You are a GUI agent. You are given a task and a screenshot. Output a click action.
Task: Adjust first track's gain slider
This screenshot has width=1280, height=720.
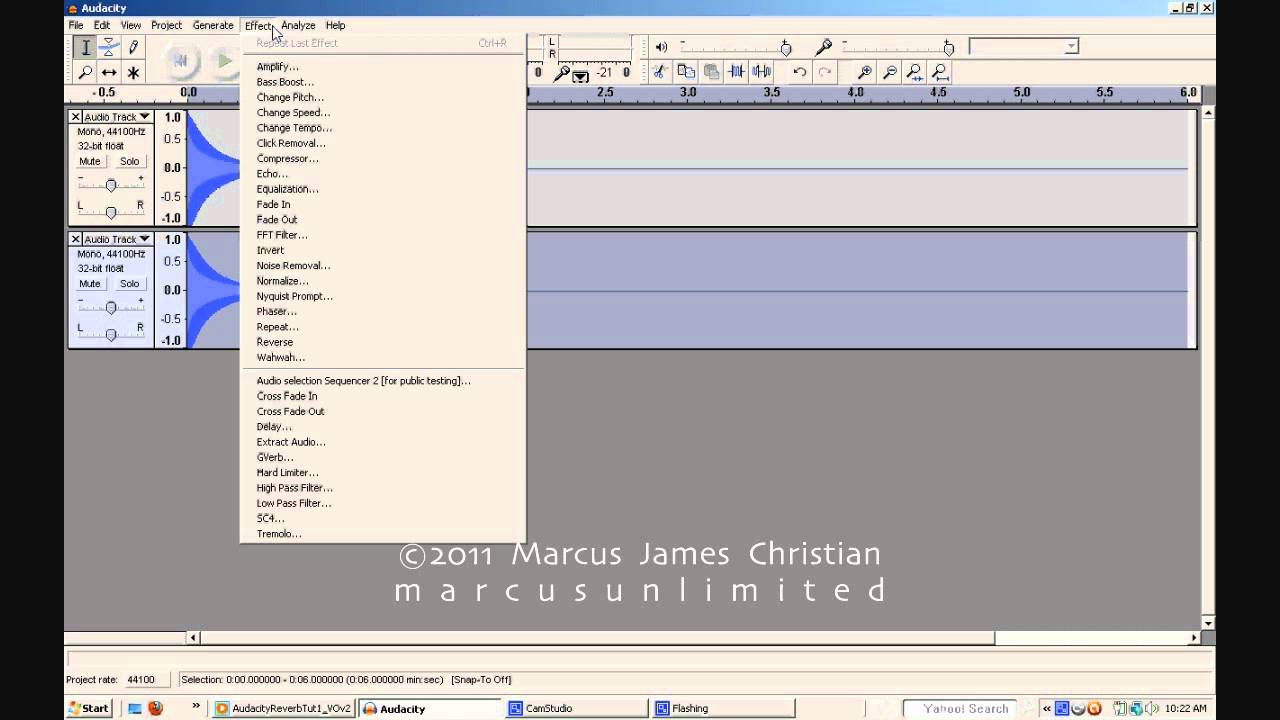click(x=111, y=184)
